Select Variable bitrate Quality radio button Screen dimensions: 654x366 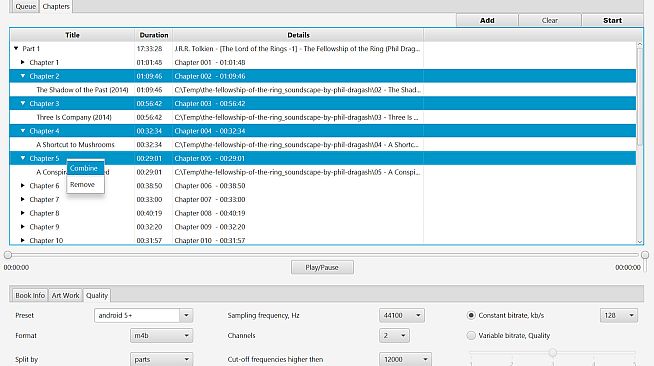click(x=471, y=335)
